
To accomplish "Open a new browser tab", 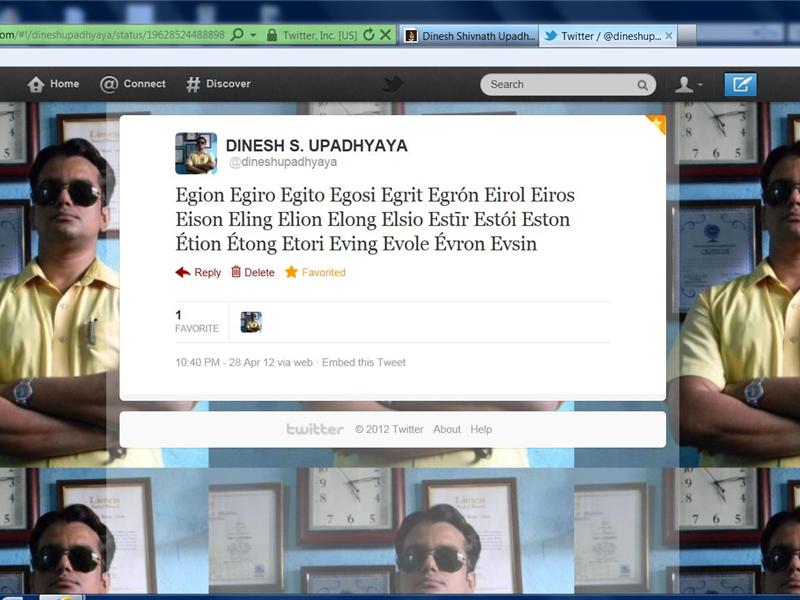I will [687, 35].
